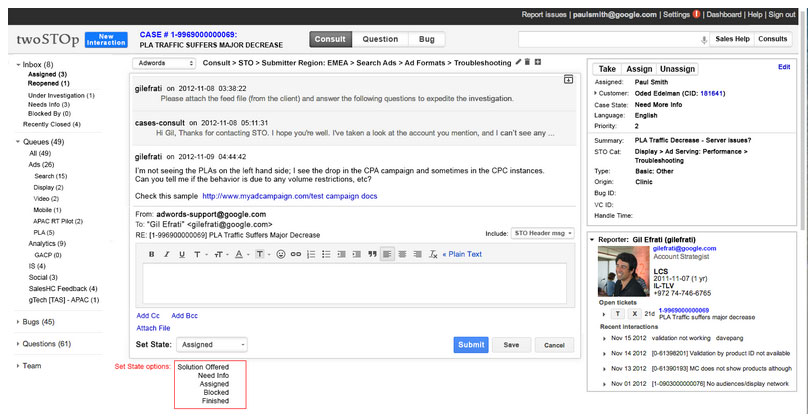Click the Sales Help button
Image resolution: width=808 pixels, height=418 pixels.
pyautogui.click(x=732, y=39)
